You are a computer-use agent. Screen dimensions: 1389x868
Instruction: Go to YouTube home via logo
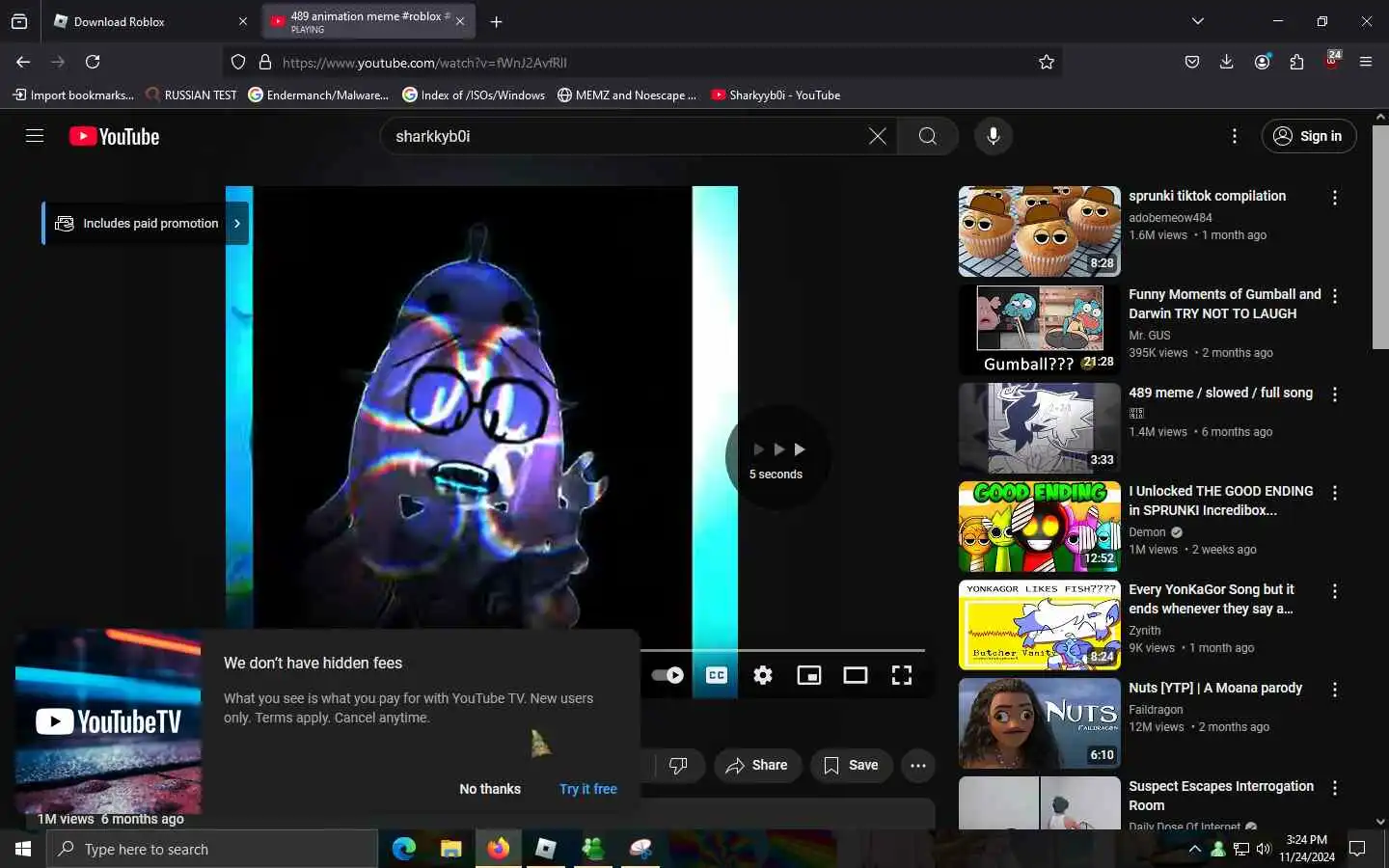click(114, 136)
